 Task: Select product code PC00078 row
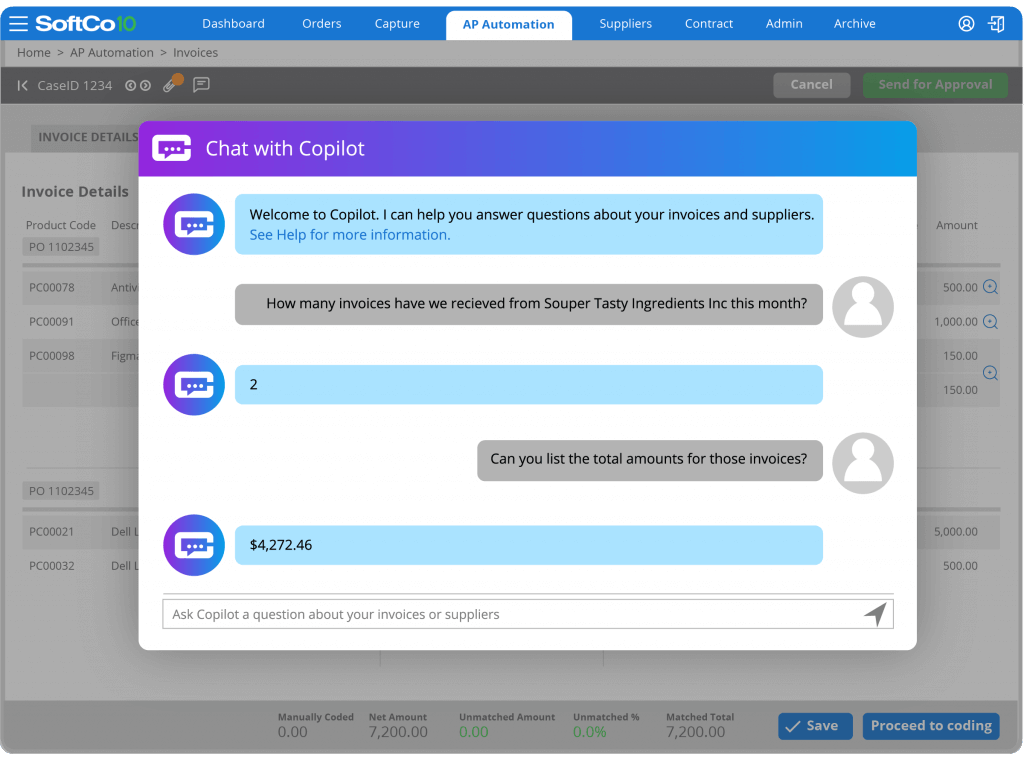(52, 287)
